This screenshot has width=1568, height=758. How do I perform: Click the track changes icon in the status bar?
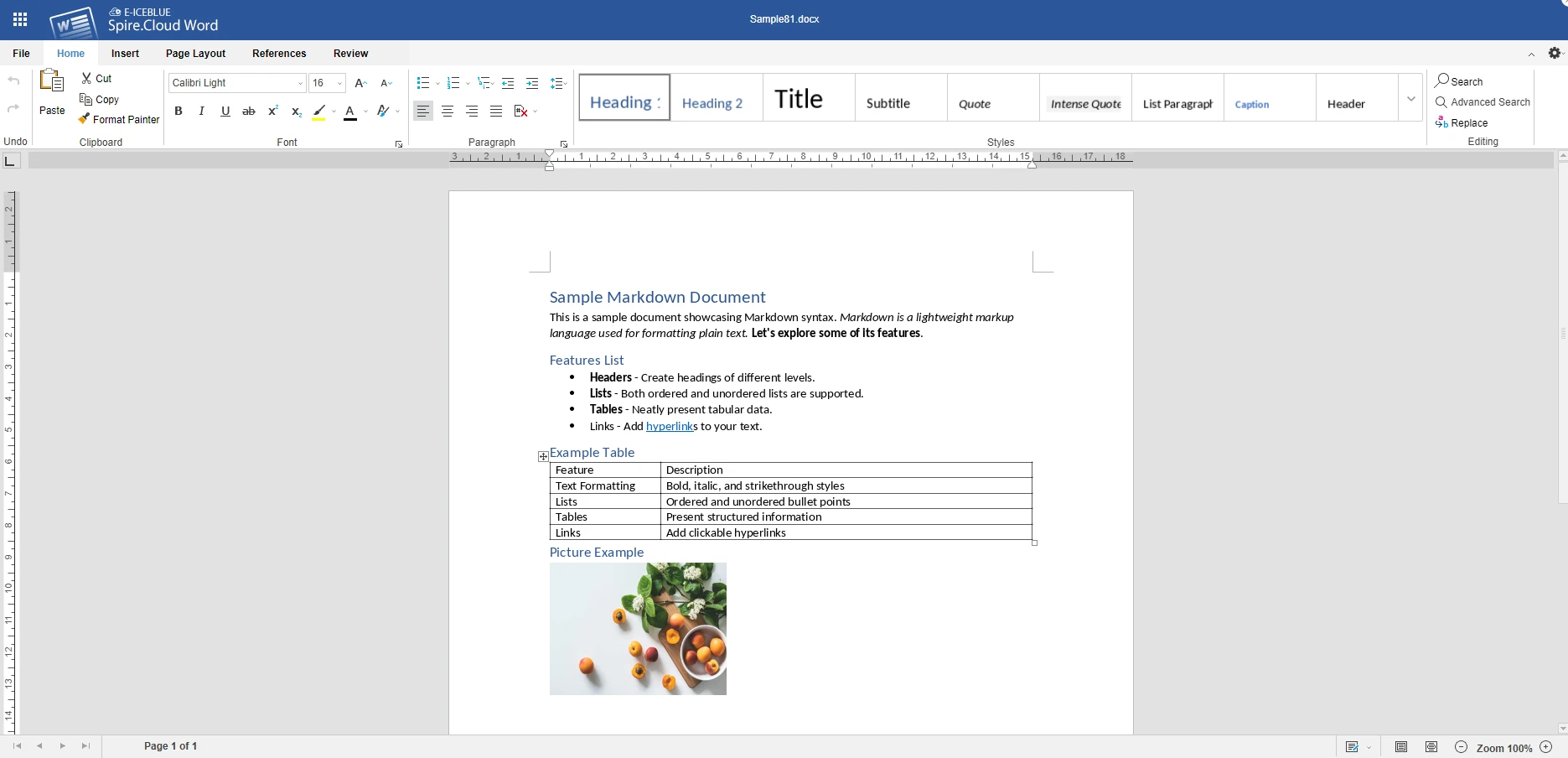pos(1352,747)
